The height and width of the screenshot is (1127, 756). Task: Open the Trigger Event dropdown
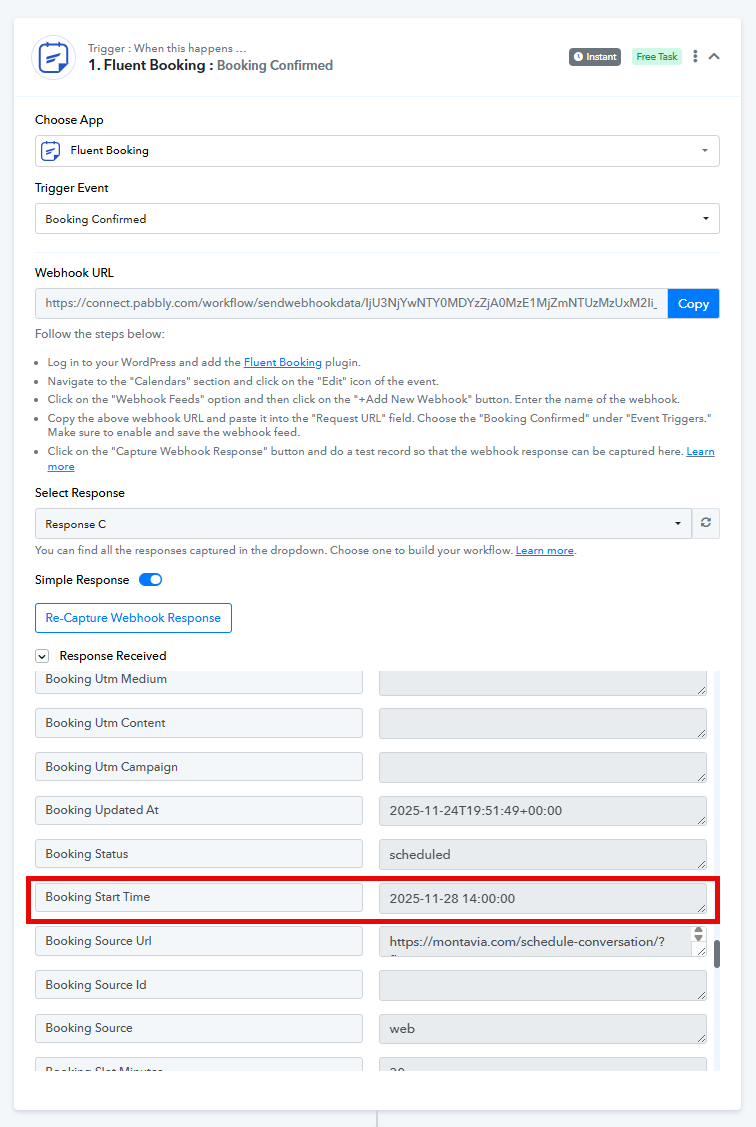tap(377, 219)
